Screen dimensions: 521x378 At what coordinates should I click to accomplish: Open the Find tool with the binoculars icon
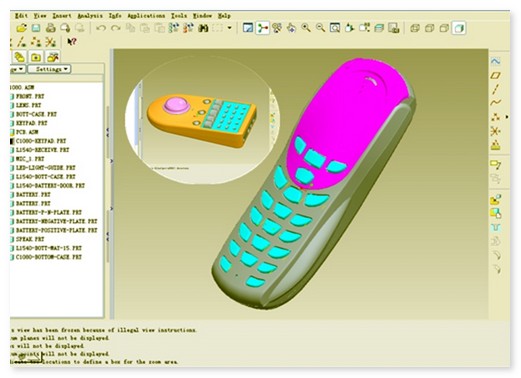pos(203,28)
